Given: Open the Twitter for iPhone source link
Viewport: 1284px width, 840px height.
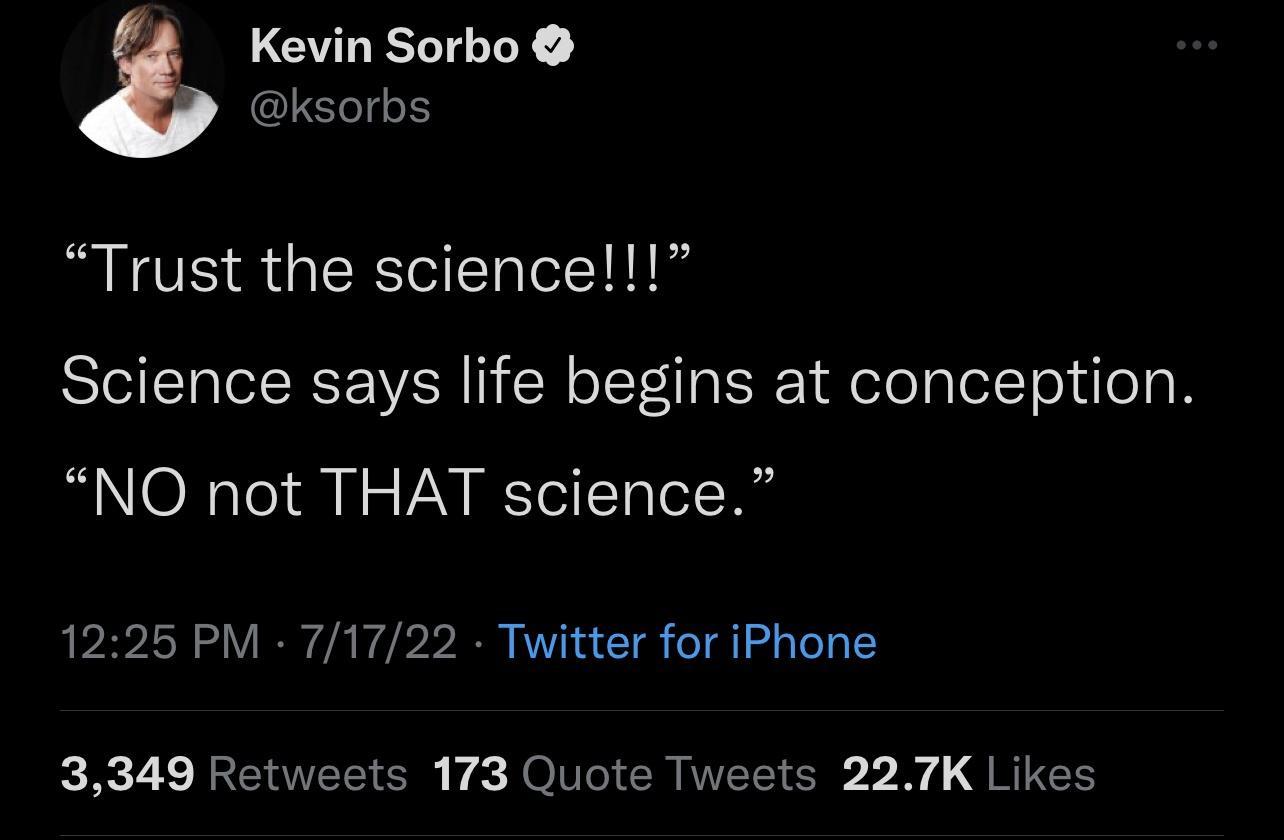Looking at the screenshot, I should (686, 641).
